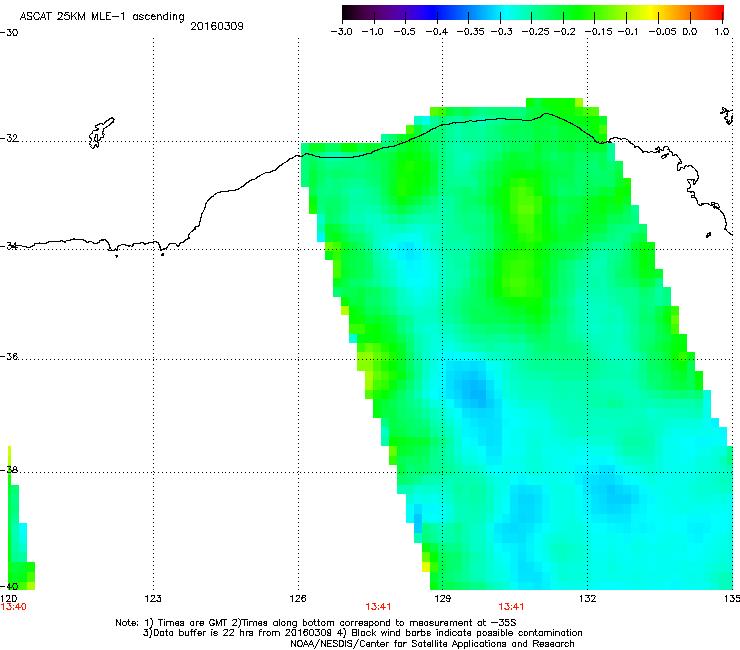Click the -0.4 colorbar value
The width and height of the screenshot is (740, 650).
437,32
